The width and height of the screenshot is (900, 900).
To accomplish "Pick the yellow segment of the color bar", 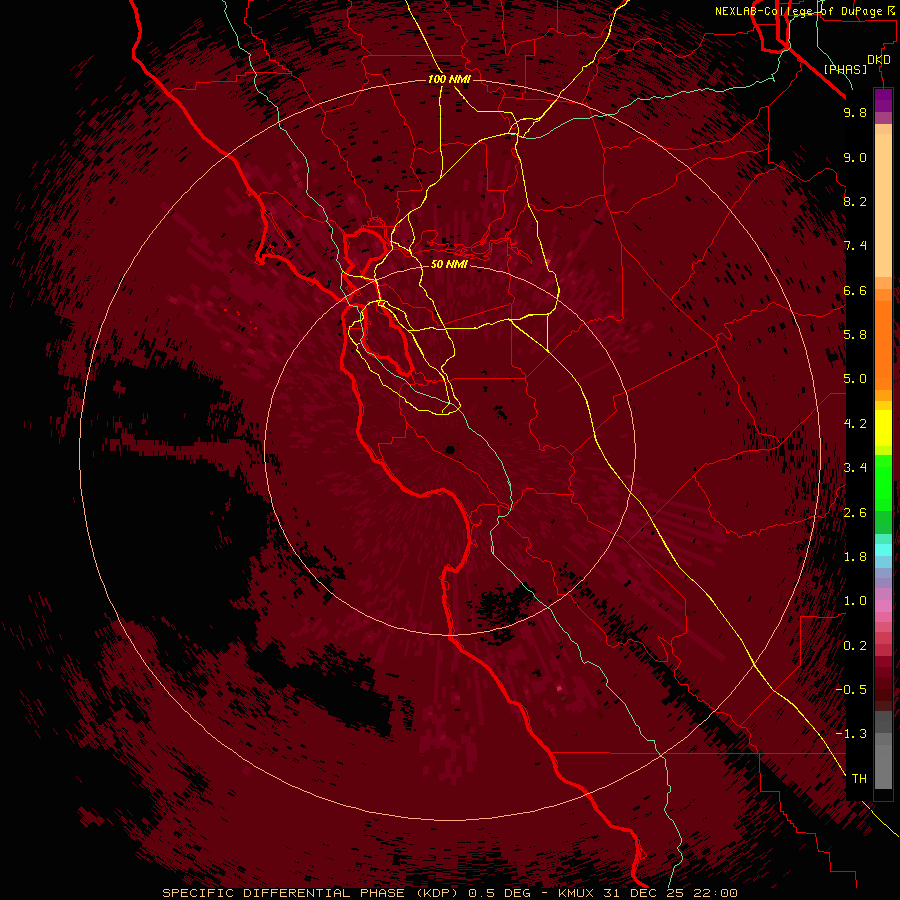I will [x=883, y=428].
